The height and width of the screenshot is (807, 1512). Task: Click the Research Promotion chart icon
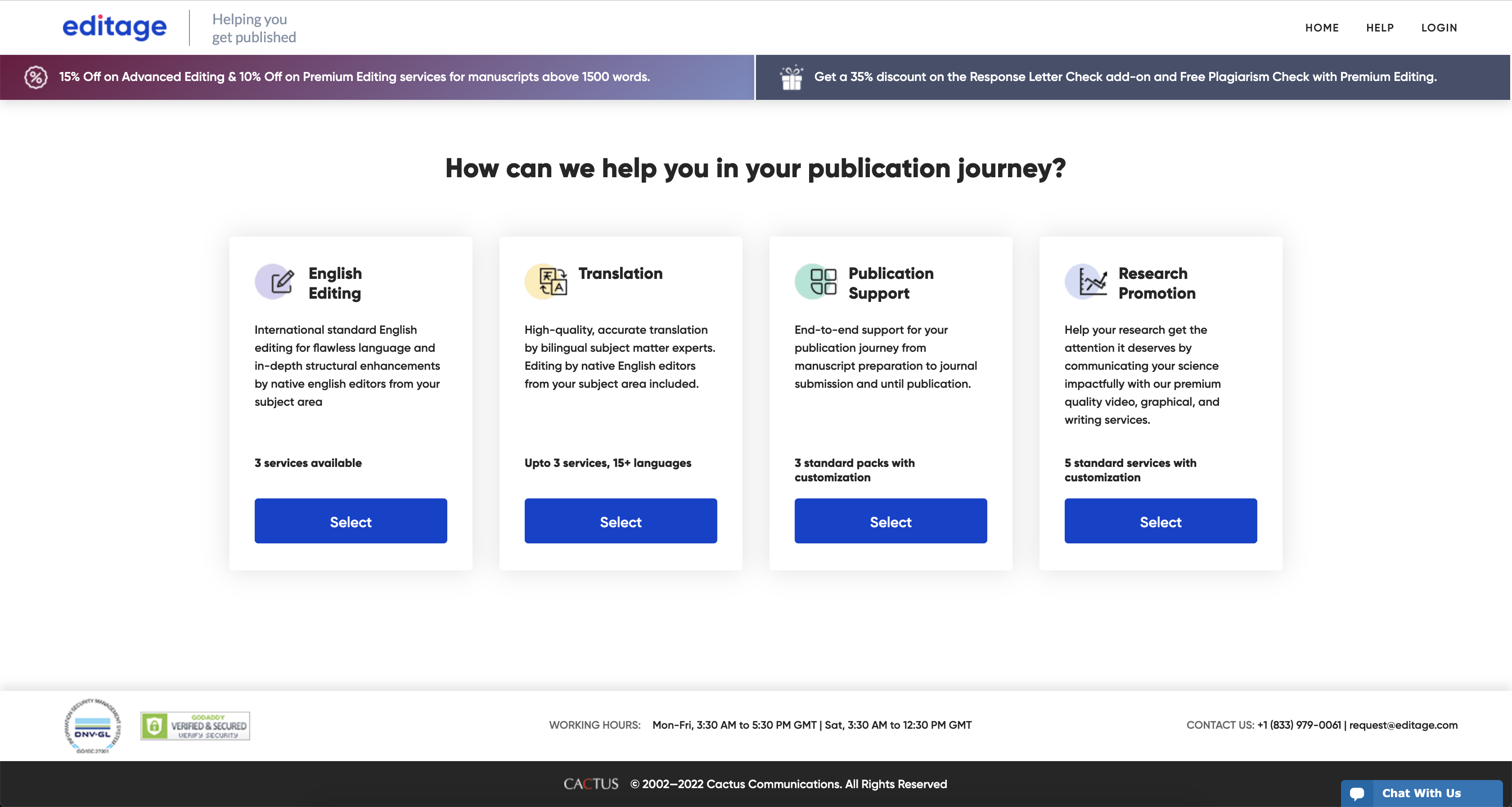(1086, 282)
